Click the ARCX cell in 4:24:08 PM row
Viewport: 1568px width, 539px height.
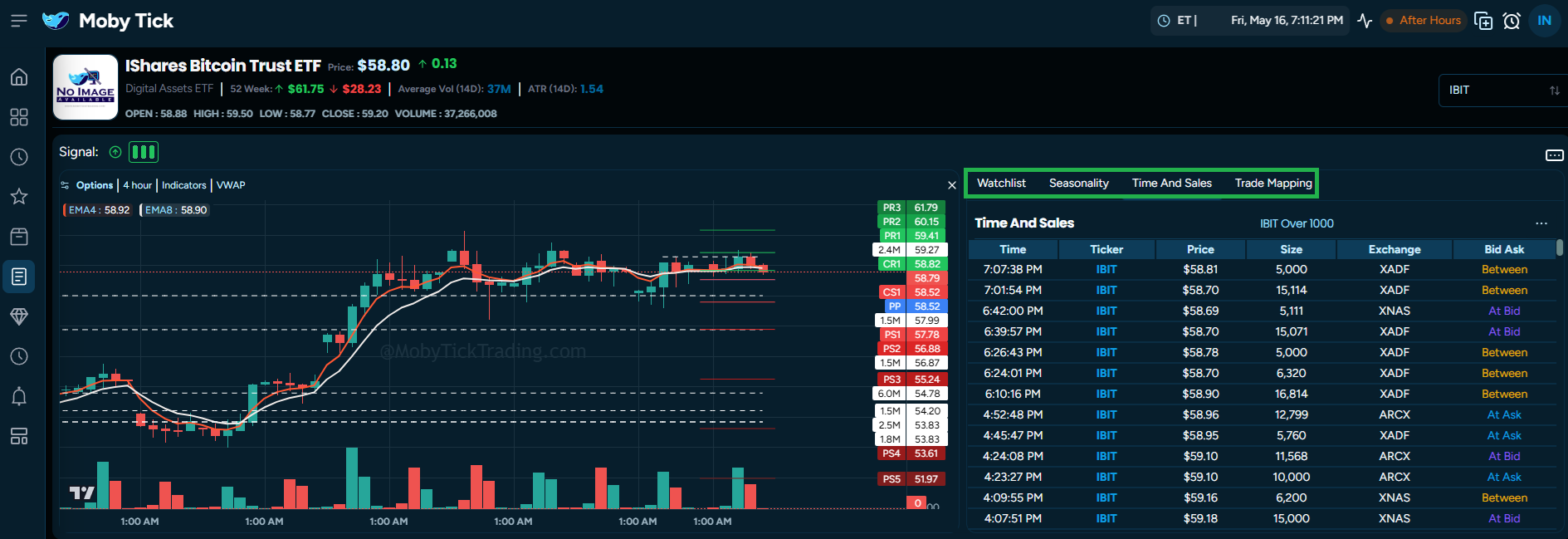[x=1395, y=457]
